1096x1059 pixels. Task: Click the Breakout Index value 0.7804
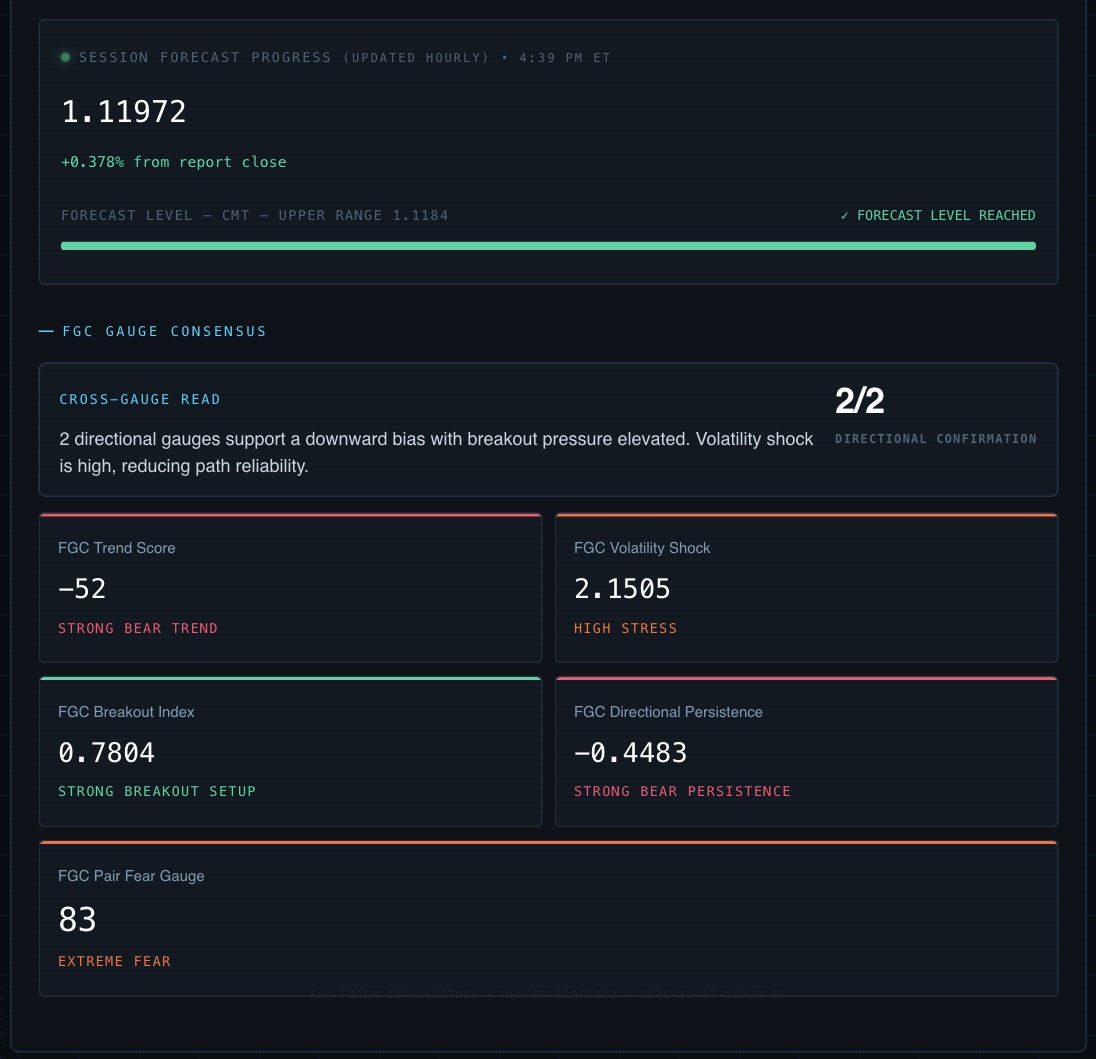point(106,753)
